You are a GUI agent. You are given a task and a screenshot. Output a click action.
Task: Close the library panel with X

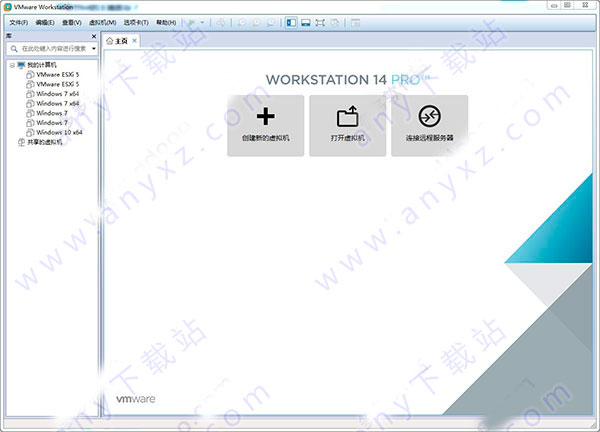tap(94, 36)
